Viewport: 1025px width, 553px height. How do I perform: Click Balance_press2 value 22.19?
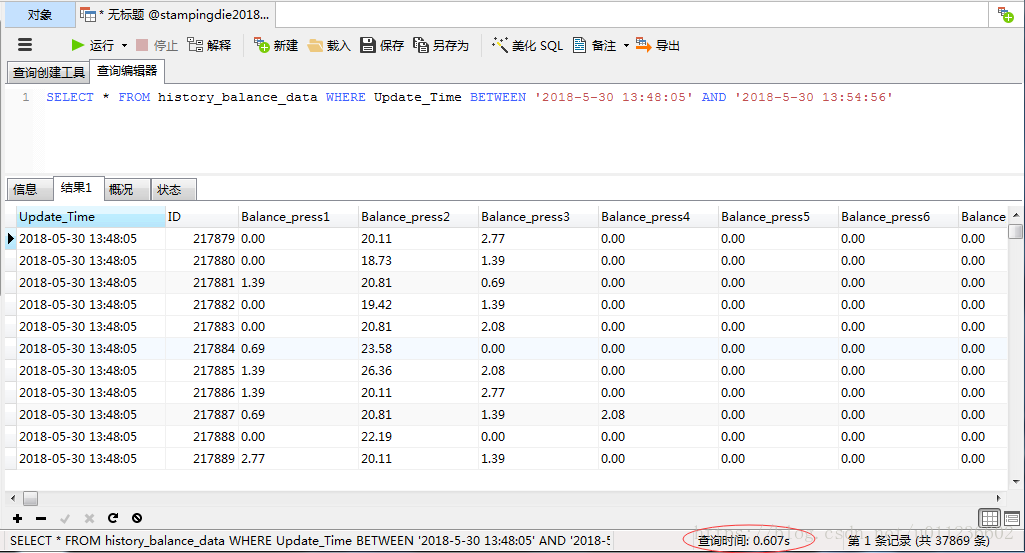418,437
